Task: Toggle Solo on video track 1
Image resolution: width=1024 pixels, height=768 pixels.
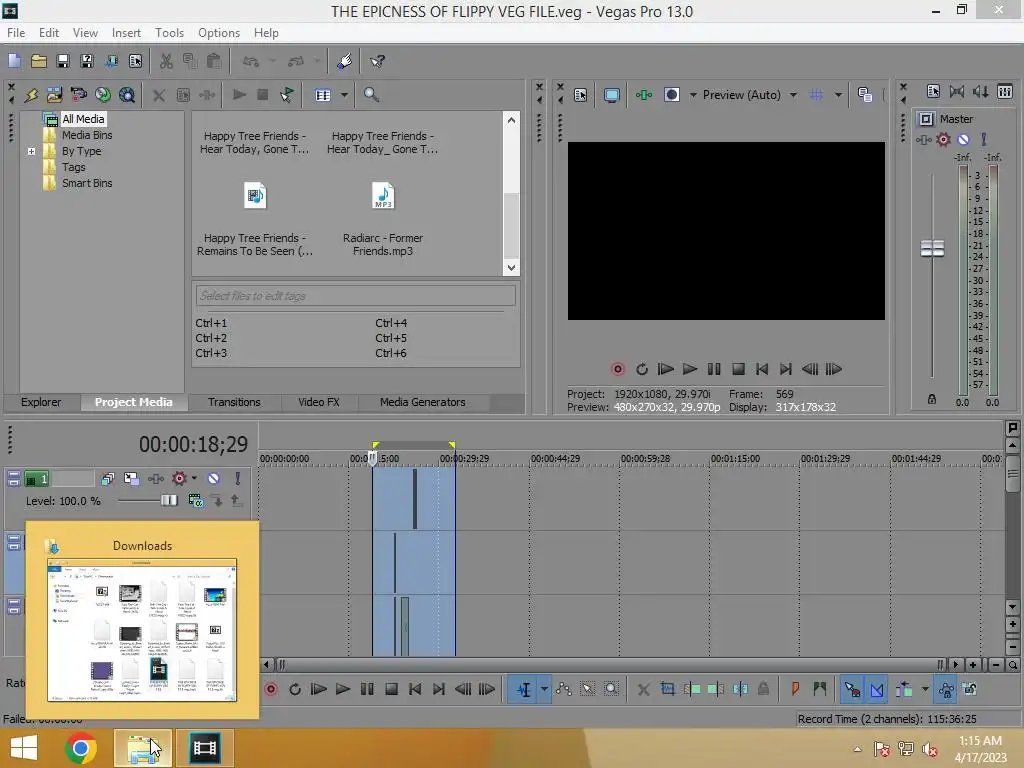Action: click(238, 479)
